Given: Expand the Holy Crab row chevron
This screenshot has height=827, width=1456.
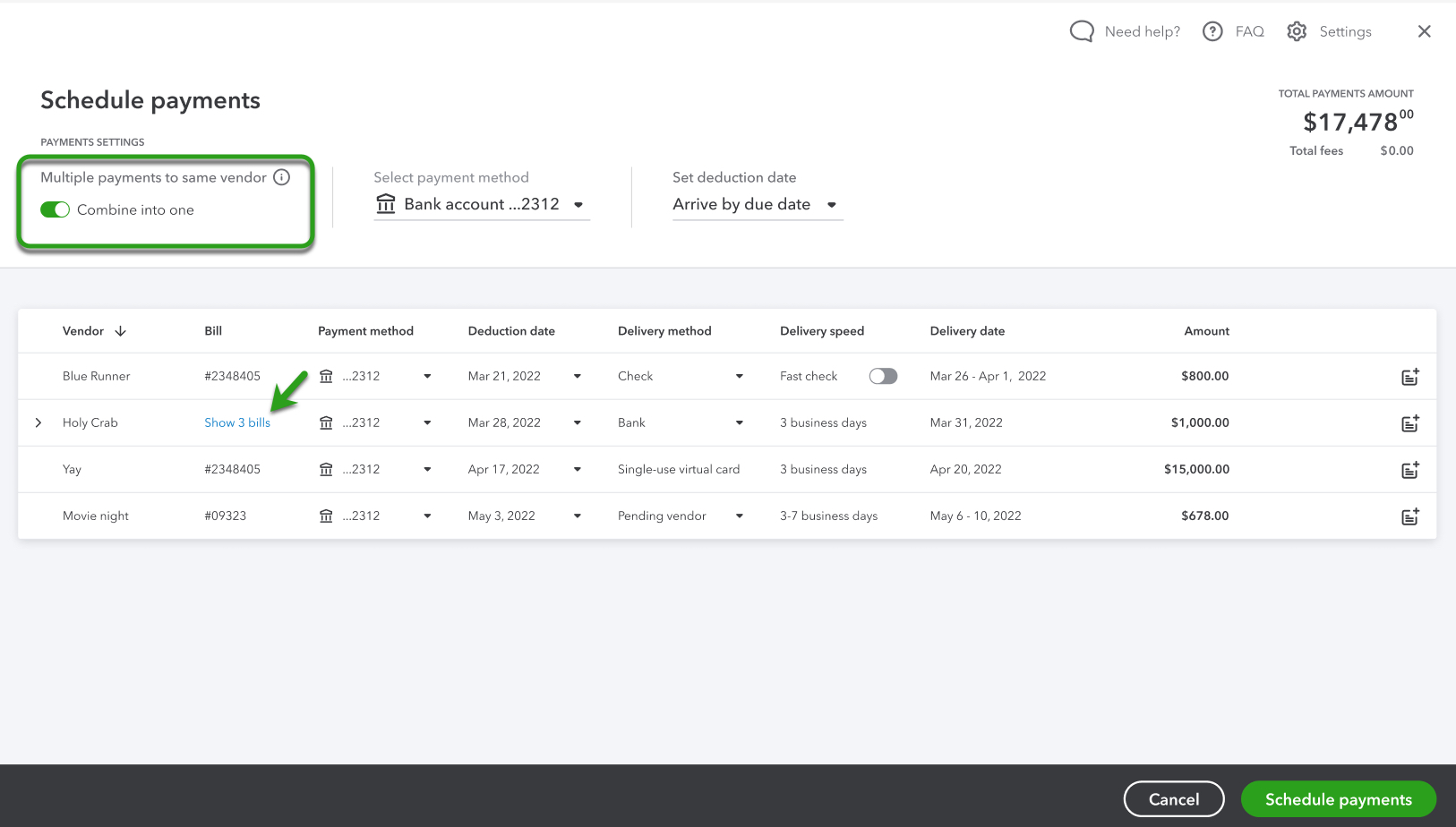Looking at the screenshot, I should (39, 422).
